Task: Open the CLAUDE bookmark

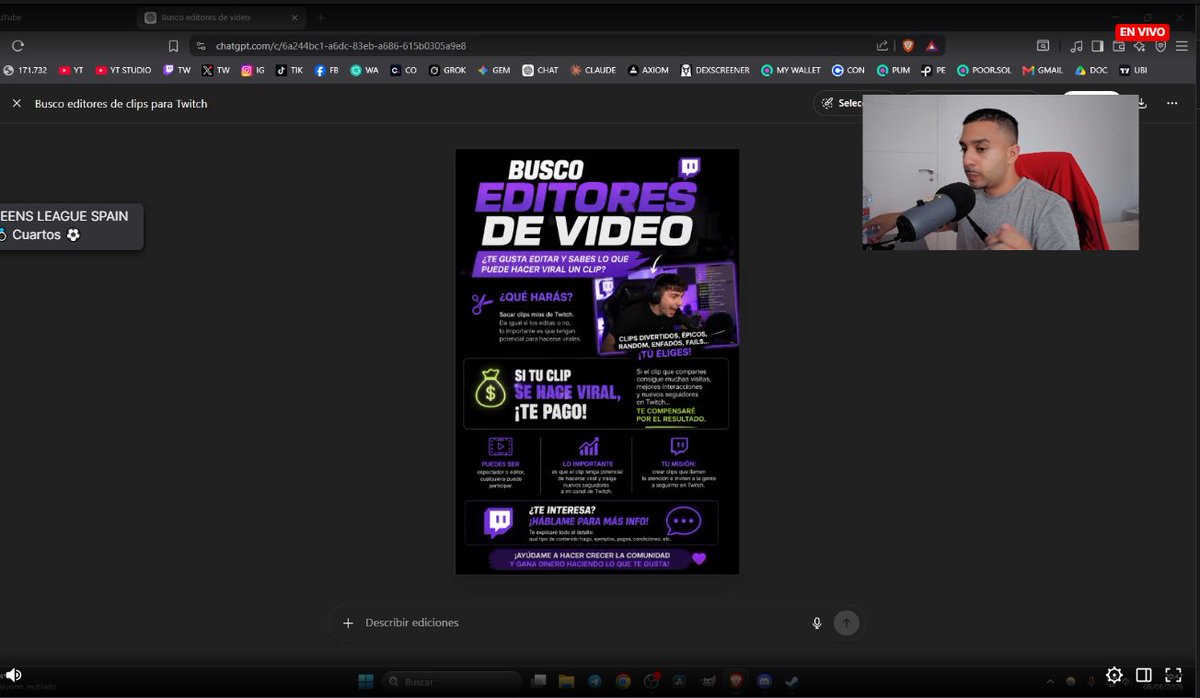Action: [593, 70]
